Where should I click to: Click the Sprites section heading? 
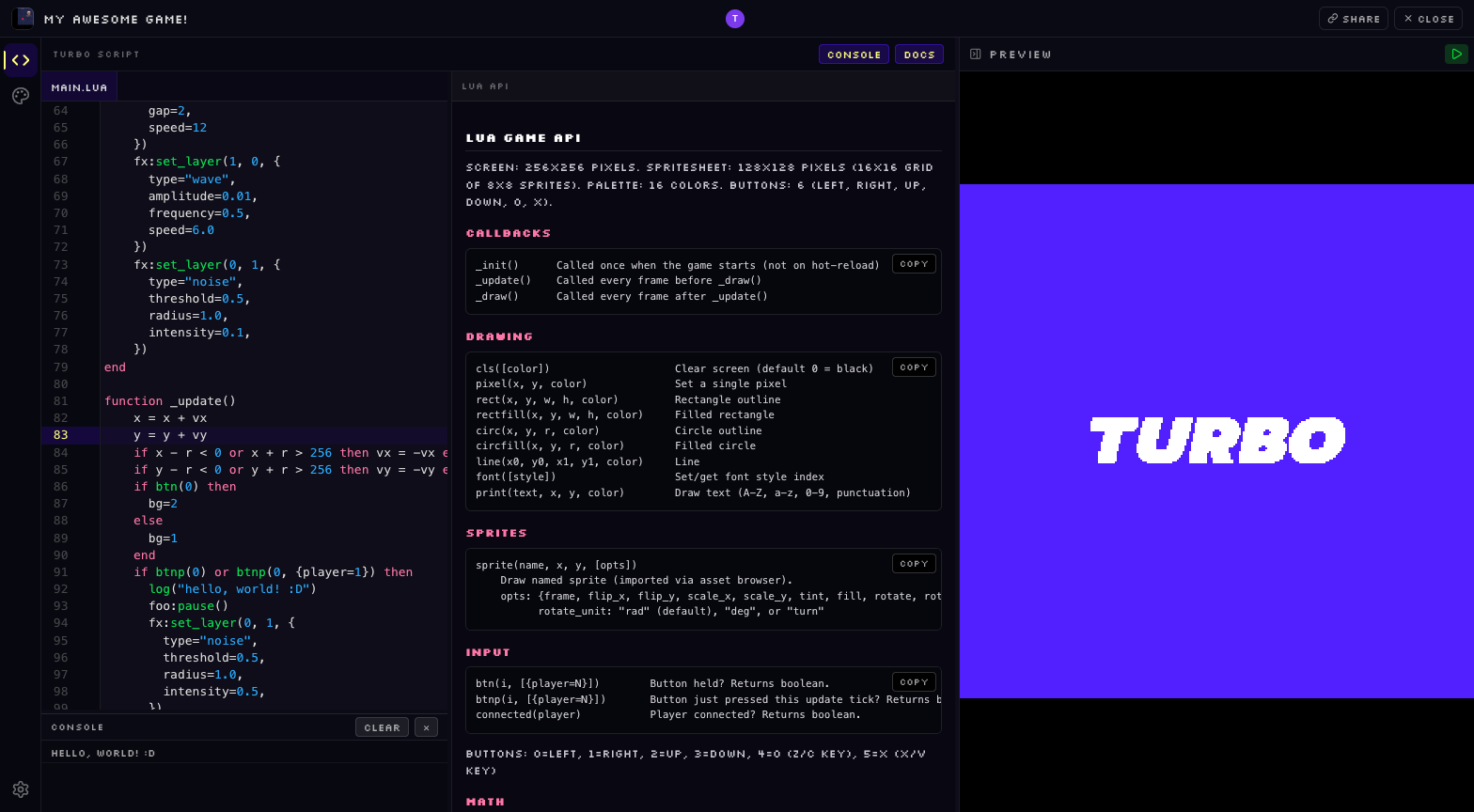click(x=496, y=533)
